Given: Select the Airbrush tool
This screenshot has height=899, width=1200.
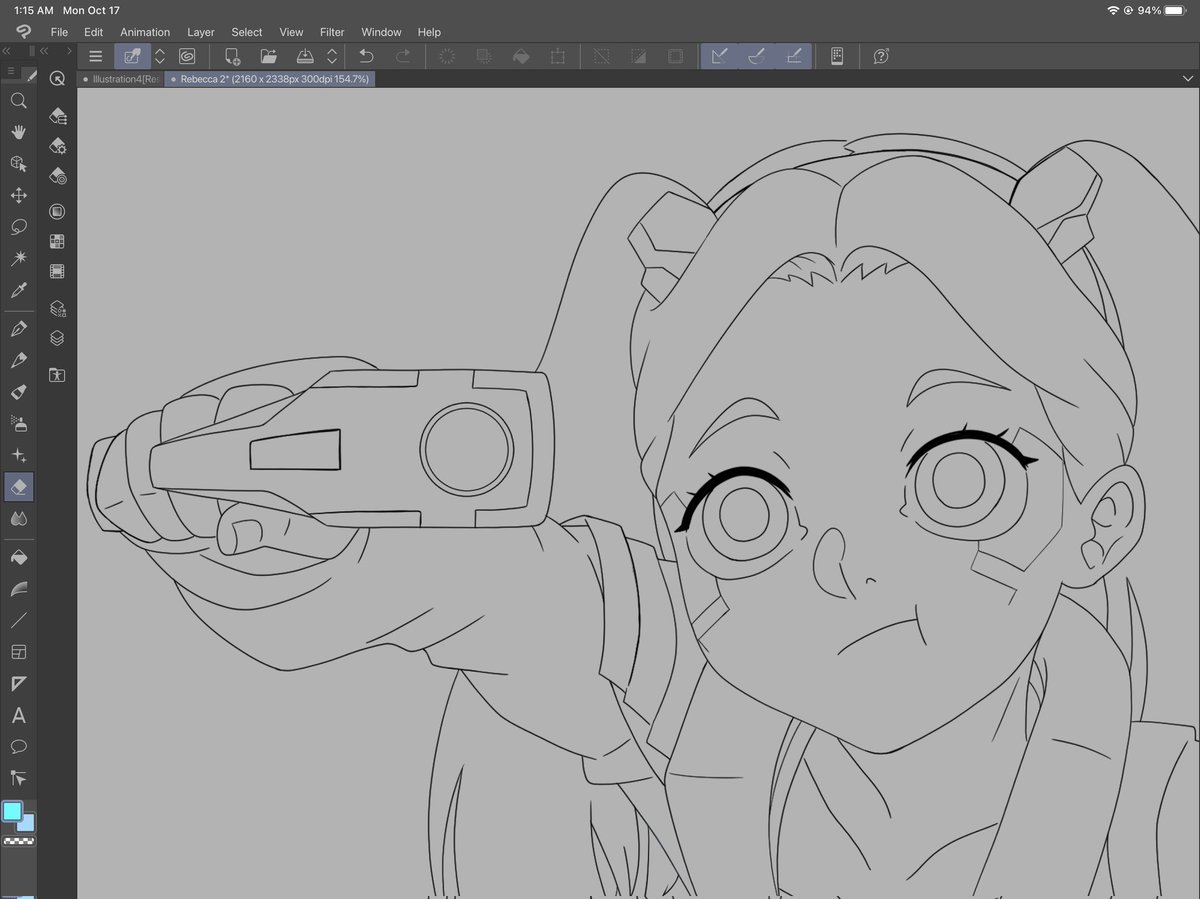Looking at the screenshot, I should [18, 423].
